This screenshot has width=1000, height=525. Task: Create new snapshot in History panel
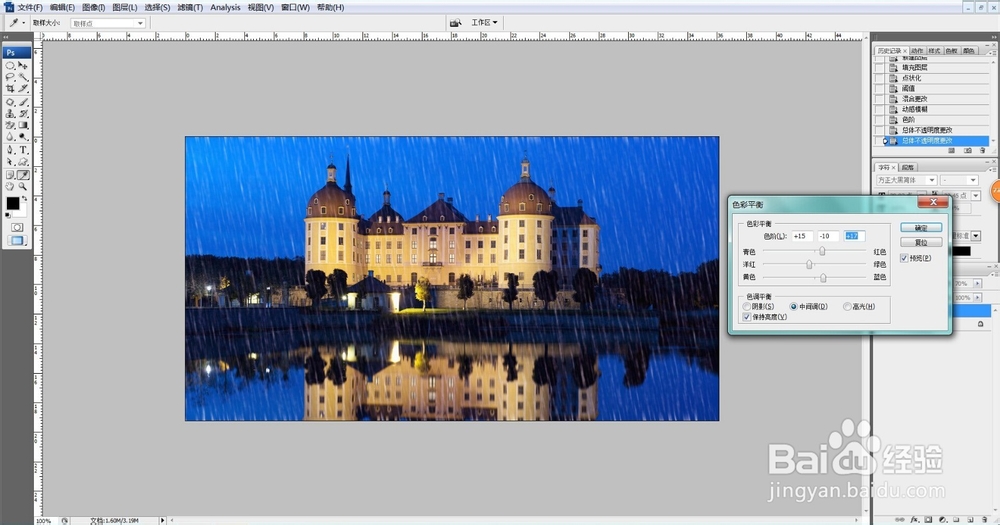pos(968,151)
